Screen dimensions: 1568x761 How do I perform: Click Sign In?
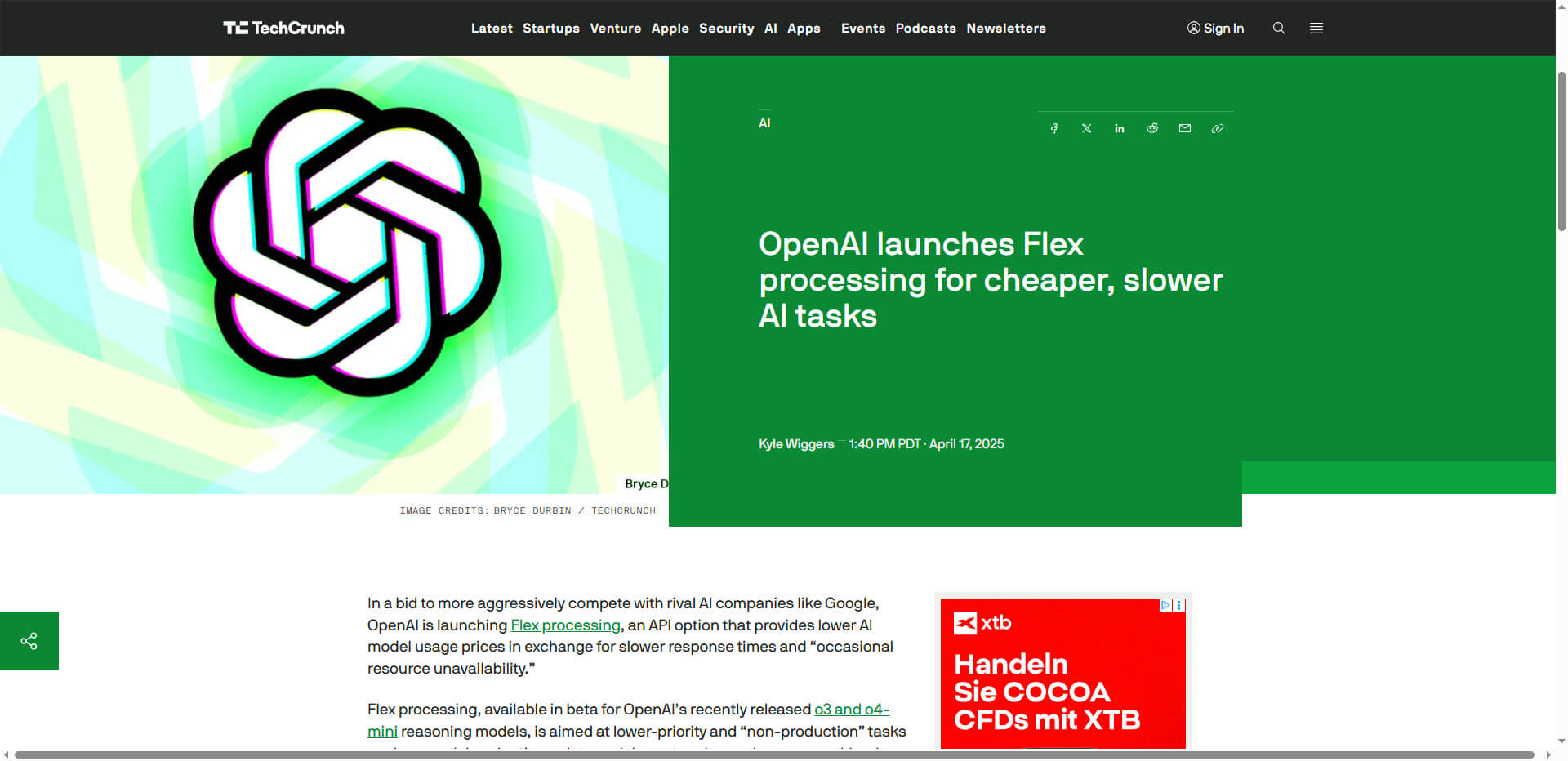(1215, 28)
